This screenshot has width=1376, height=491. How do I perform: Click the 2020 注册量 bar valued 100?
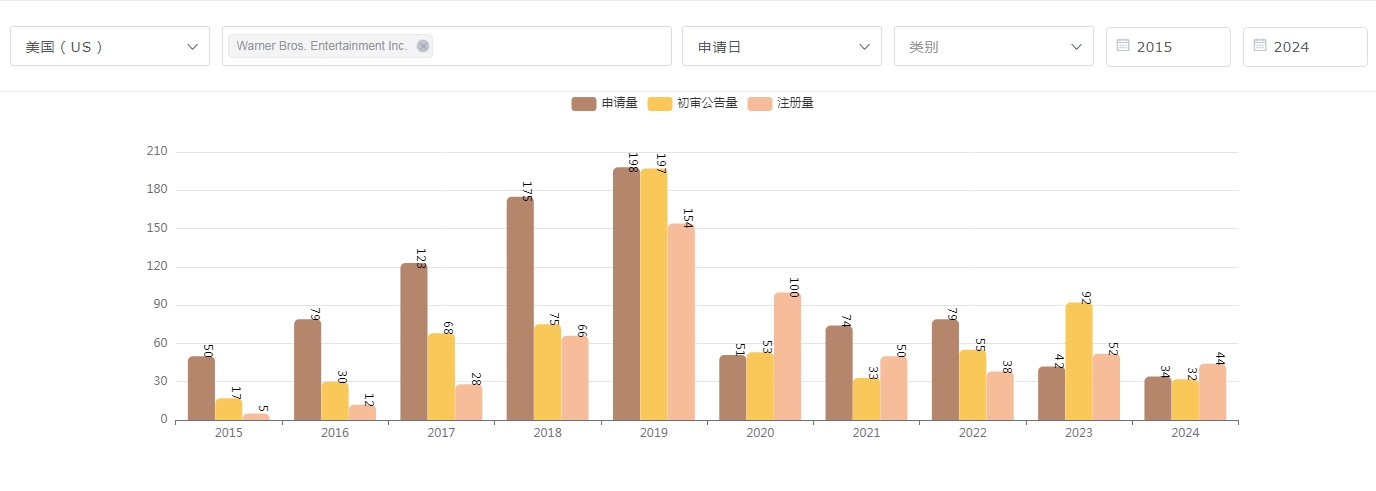pyautogui.click(x=787, y=356)
